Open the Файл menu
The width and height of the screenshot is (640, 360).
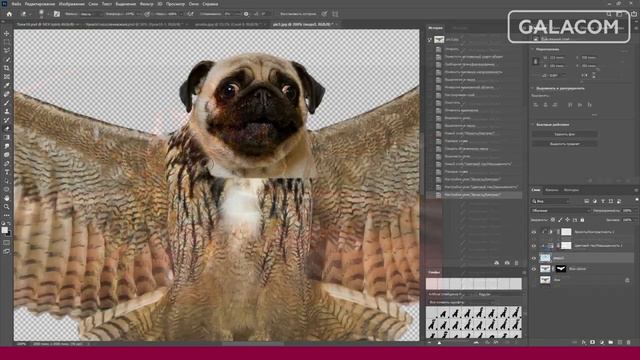pyautogui.click(x=16, y=4)
